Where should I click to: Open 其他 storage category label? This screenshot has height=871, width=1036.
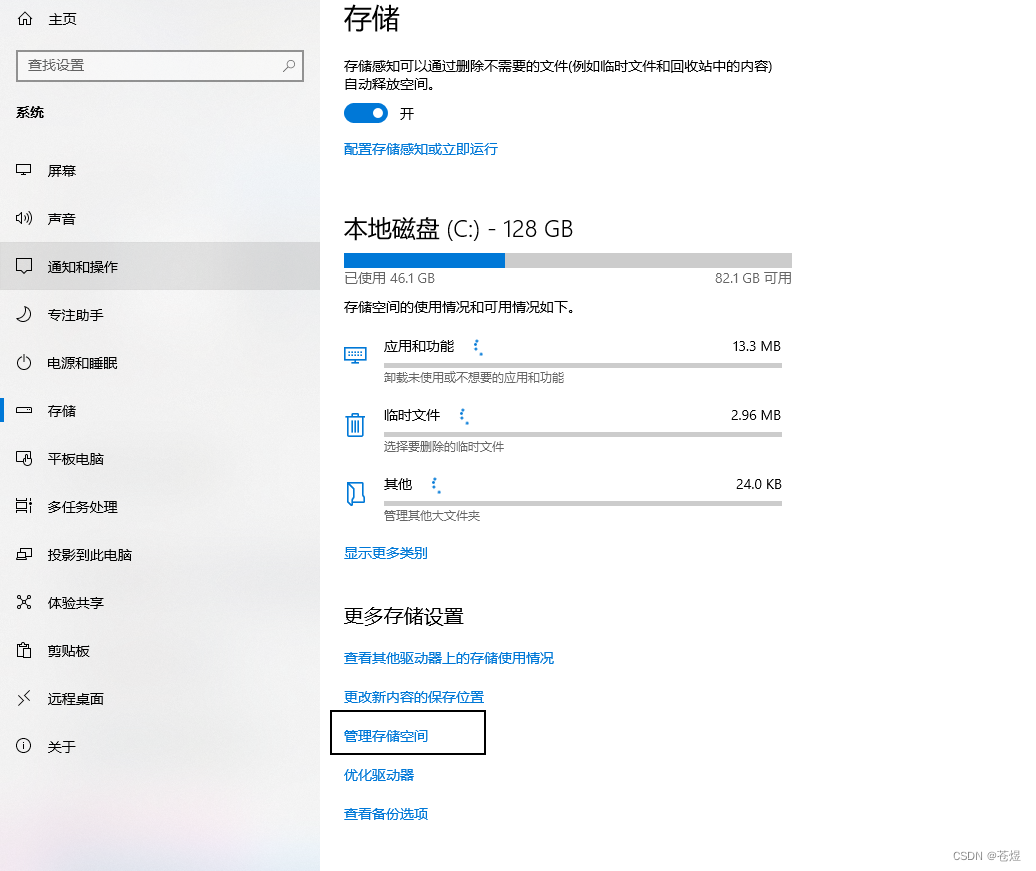[x=398, y=484]
